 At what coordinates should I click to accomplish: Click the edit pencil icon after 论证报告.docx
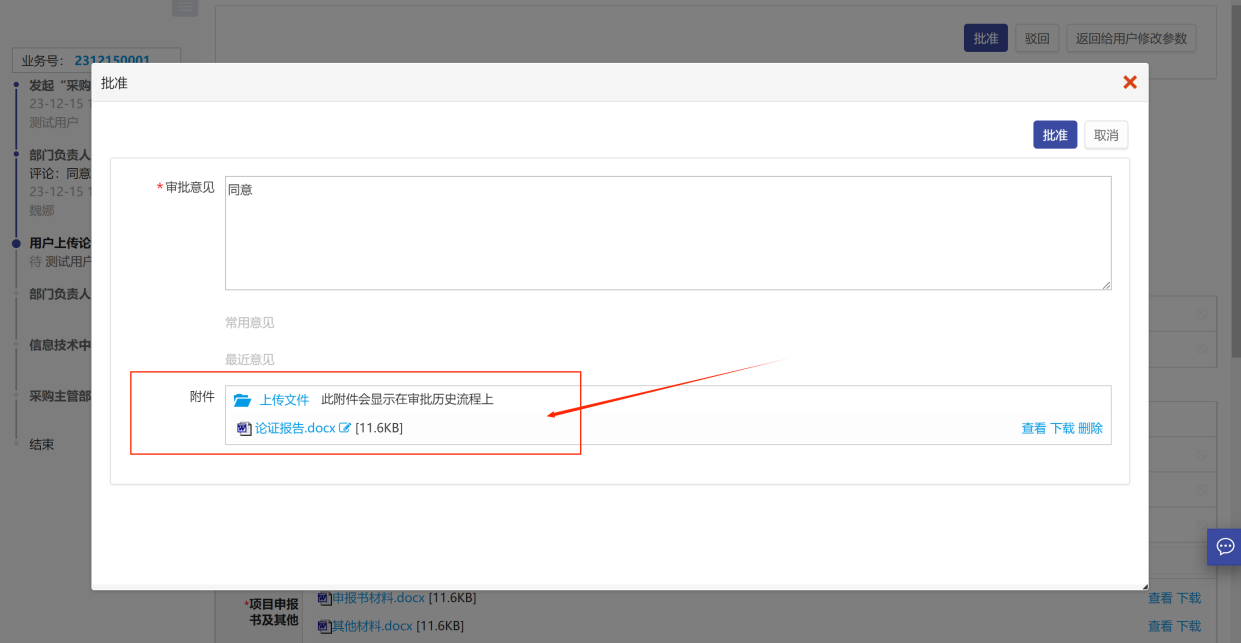coord(345,428)
